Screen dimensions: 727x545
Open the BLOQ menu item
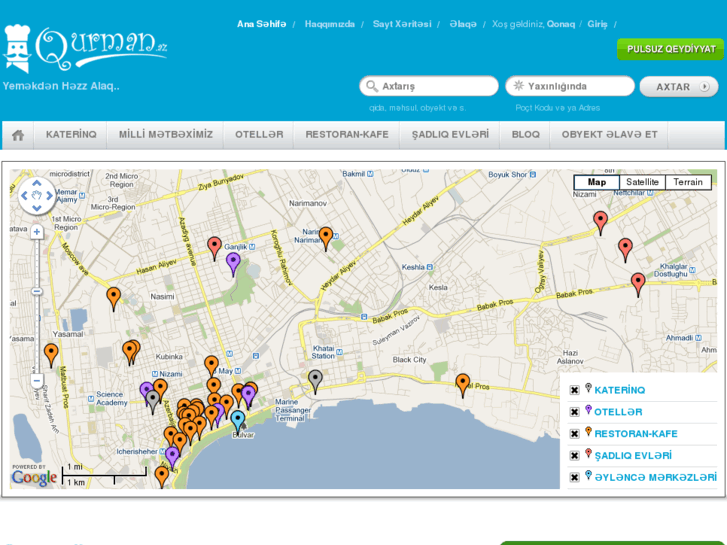point(525,135)
